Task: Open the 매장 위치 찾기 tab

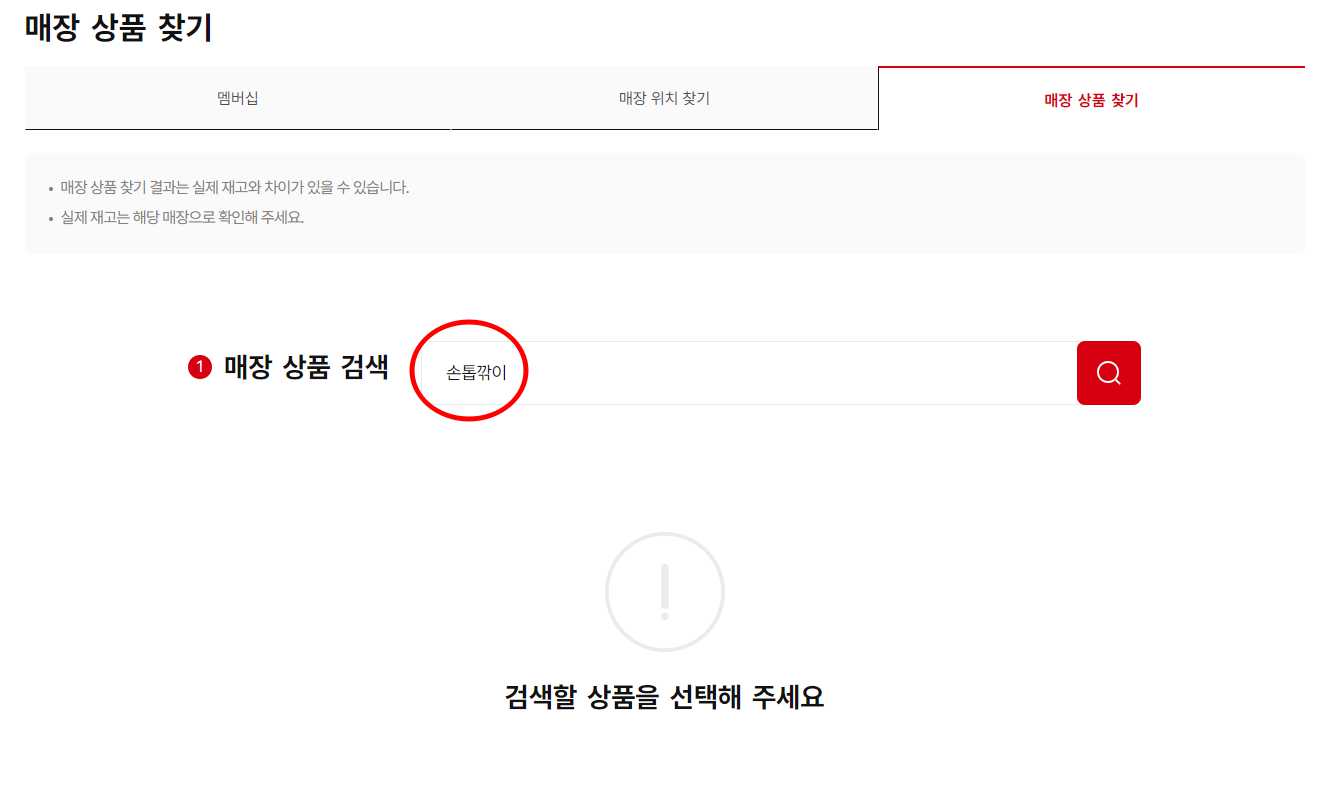Action: click(665, 98)
